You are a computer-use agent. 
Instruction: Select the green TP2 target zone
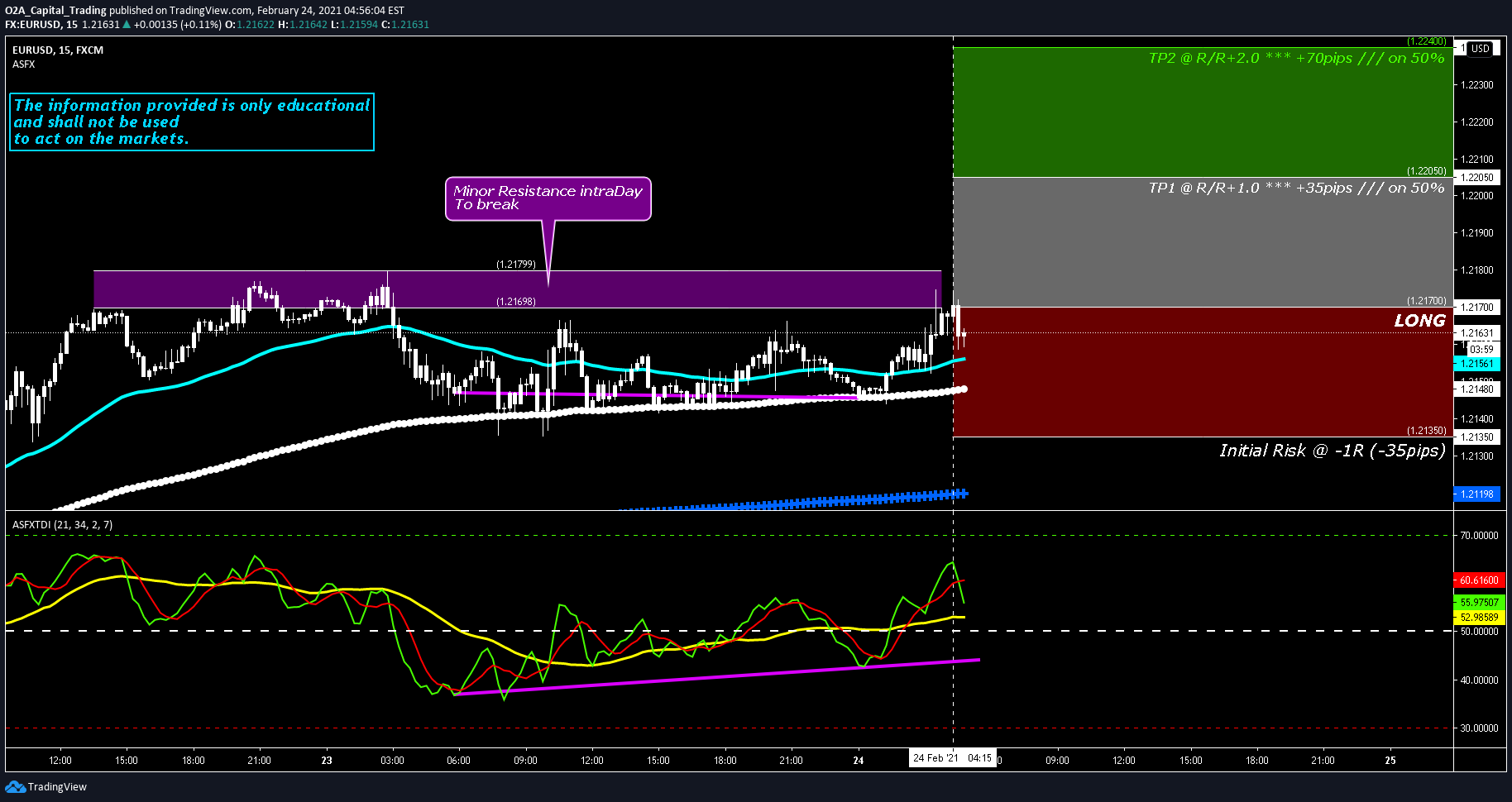click(x=1203, y=112)
